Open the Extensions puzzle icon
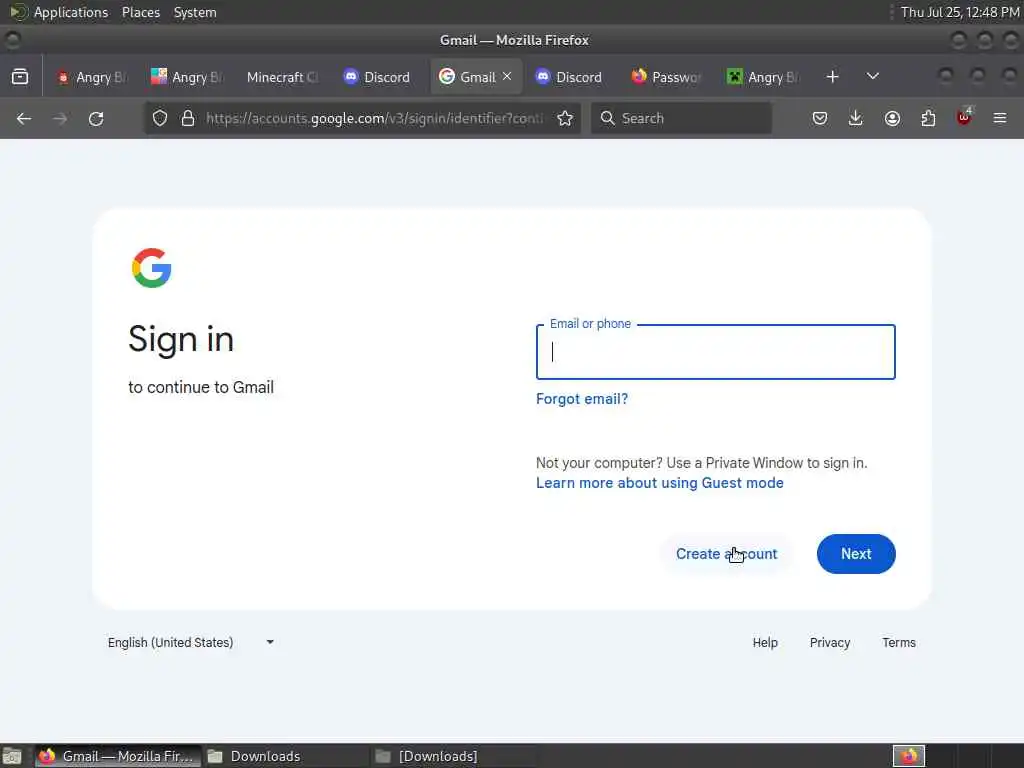Viewport: 1024px width, 768px height. pos(928,118)
